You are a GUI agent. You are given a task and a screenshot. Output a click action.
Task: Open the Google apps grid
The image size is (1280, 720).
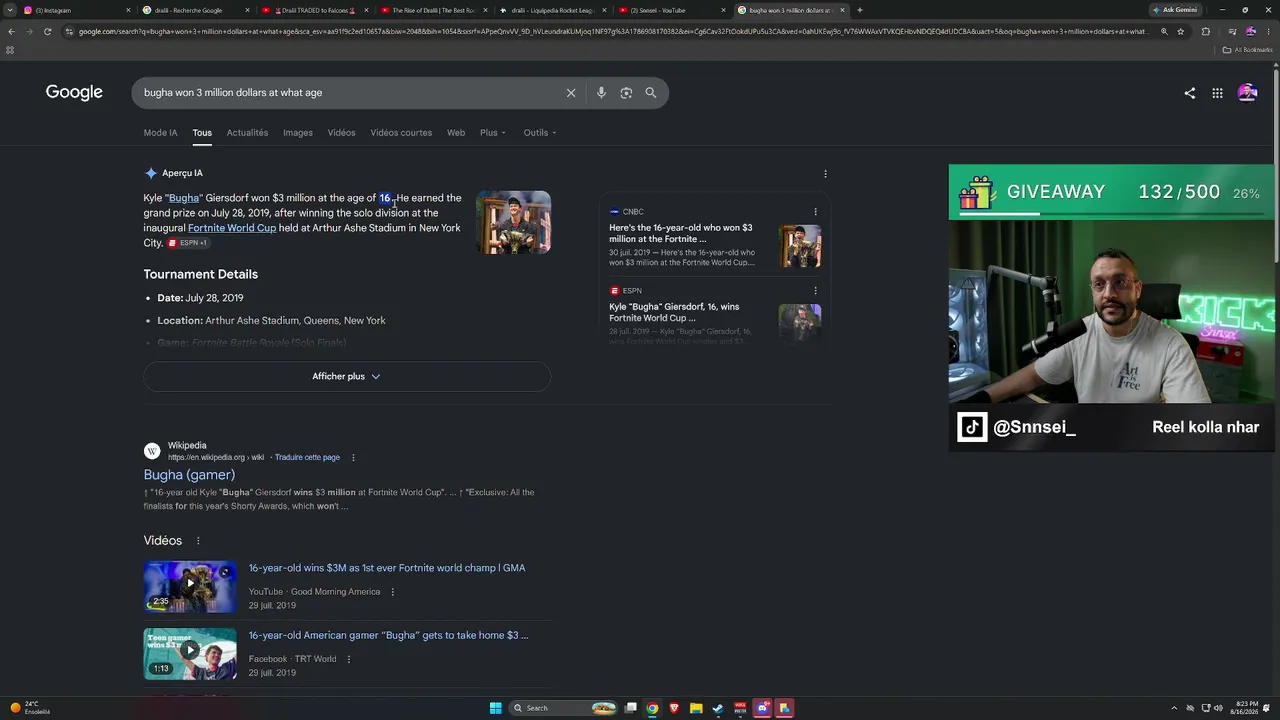point(1217,93)
